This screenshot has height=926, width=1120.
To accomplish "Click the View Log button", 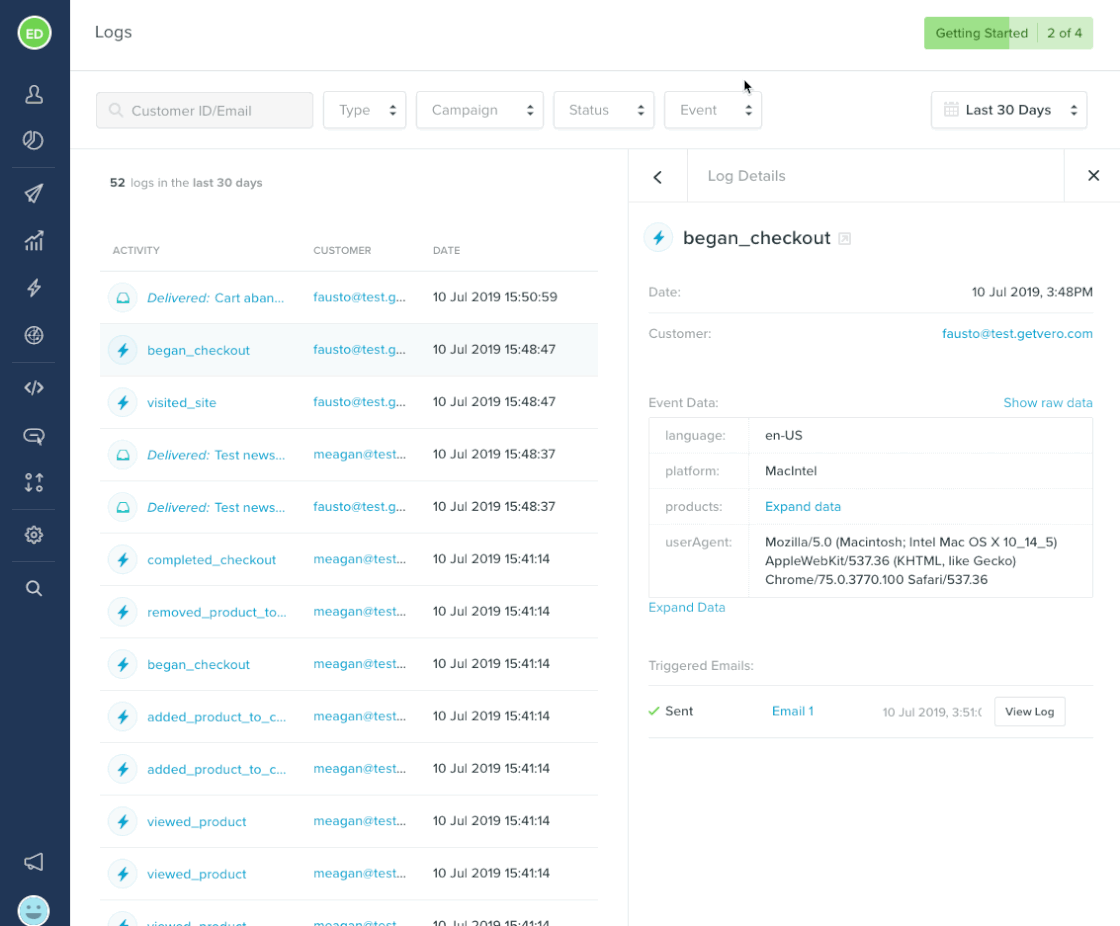I will (1029, 712).
